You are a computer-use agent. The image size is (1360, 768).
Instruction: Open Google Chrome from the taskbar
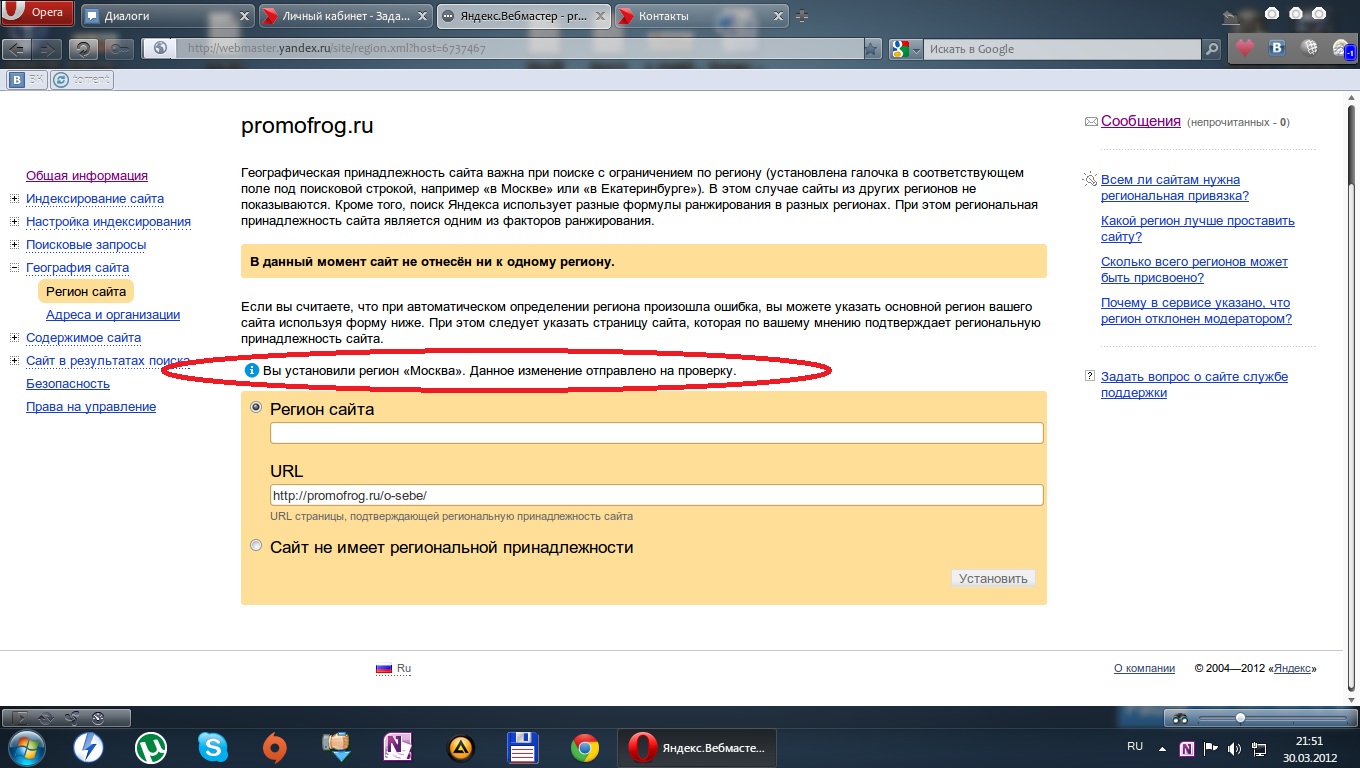(585, 747)
